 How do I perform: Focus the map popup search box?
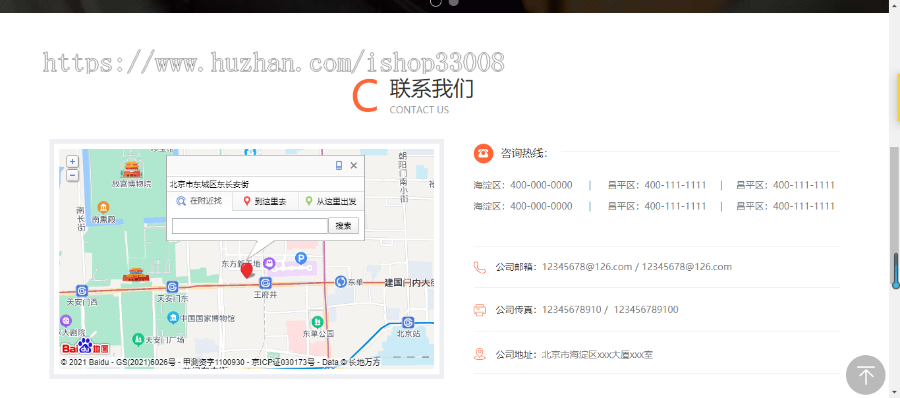(250, 226)
